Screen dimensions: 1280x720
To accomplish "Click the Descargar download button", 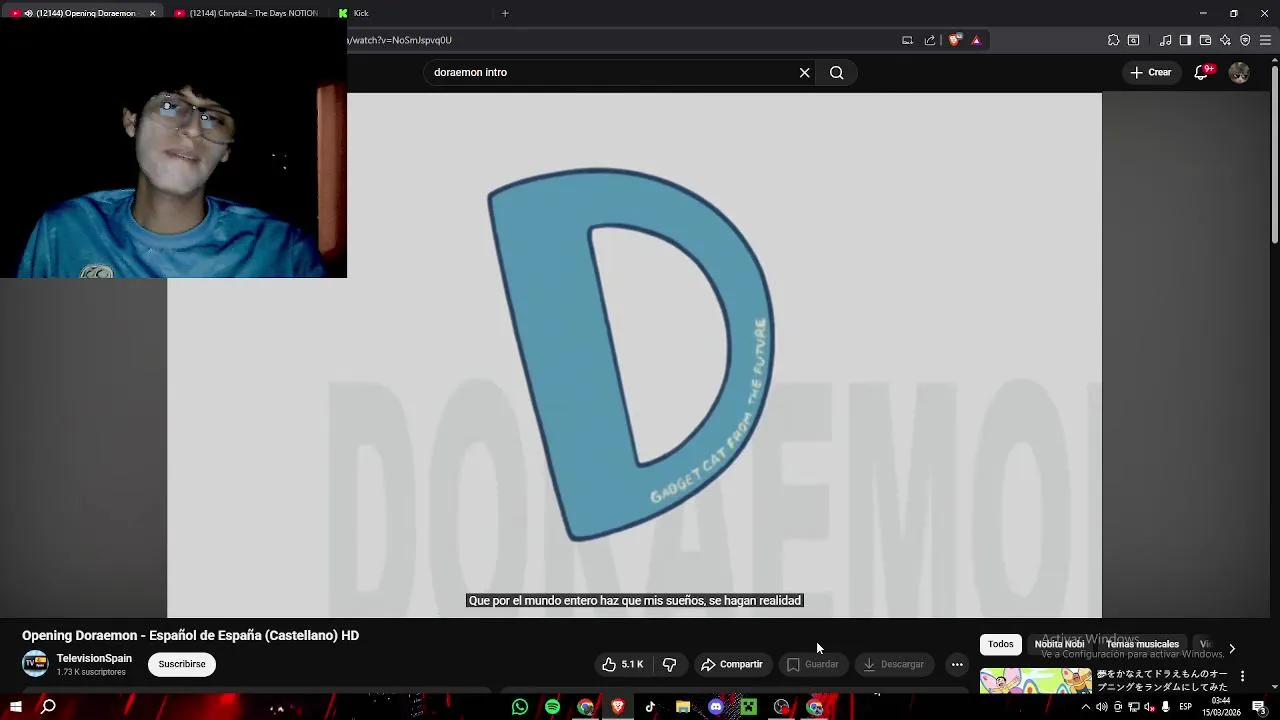I will [x=894, y=664].
